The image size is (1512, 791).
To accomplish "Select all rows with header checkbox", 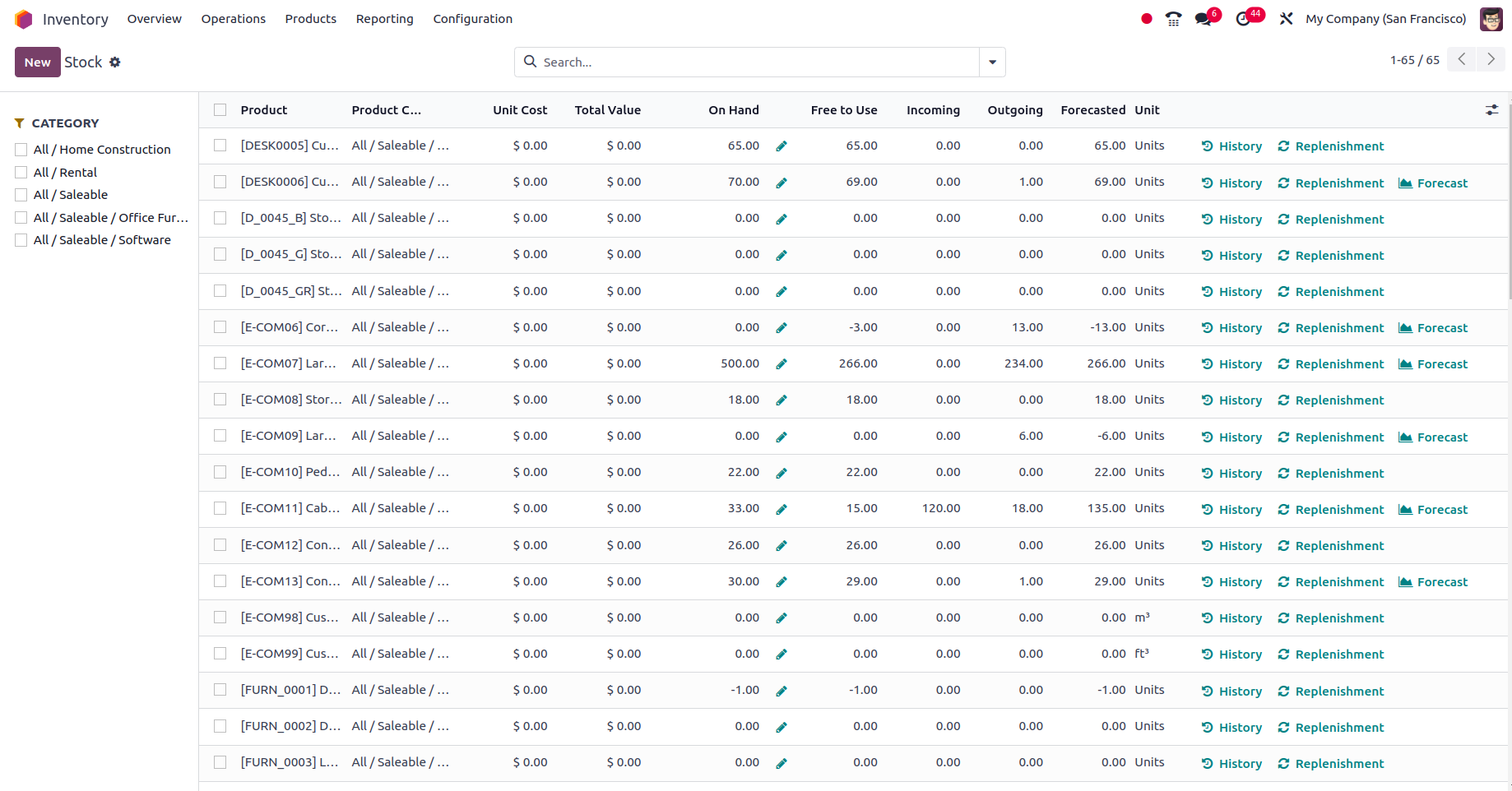I will [220, 110].
